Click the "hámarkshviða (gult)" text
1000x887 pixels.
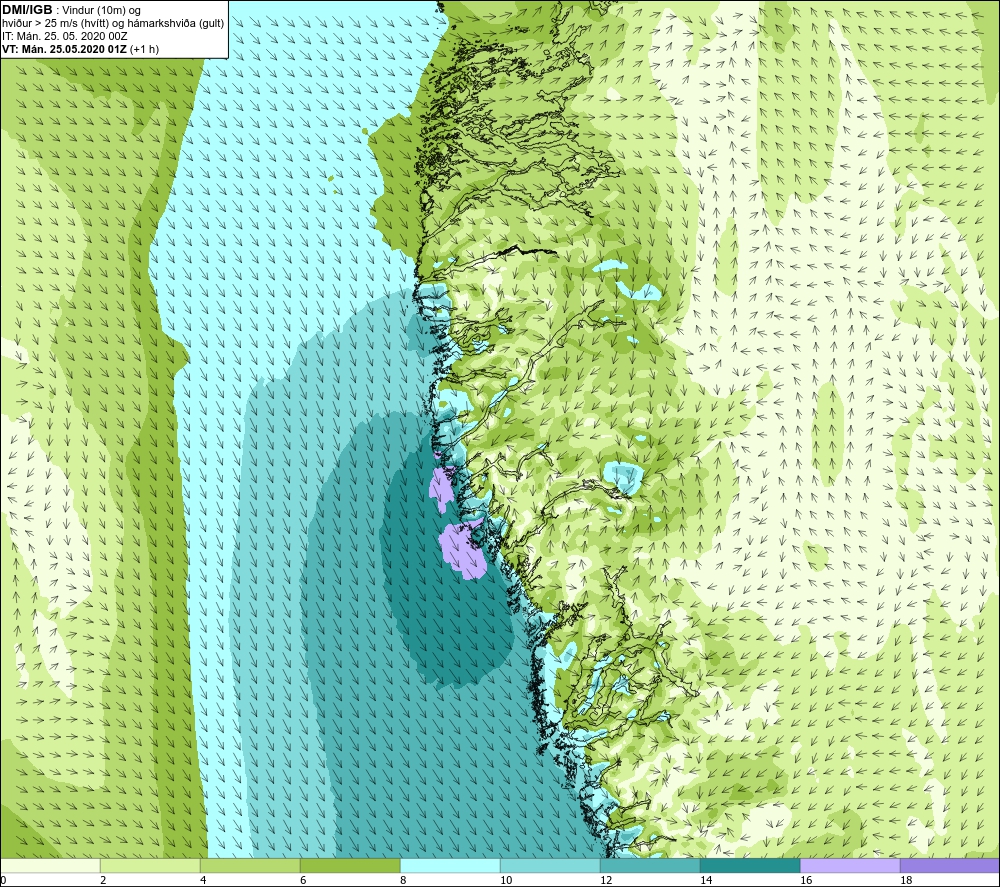(177, 24)
